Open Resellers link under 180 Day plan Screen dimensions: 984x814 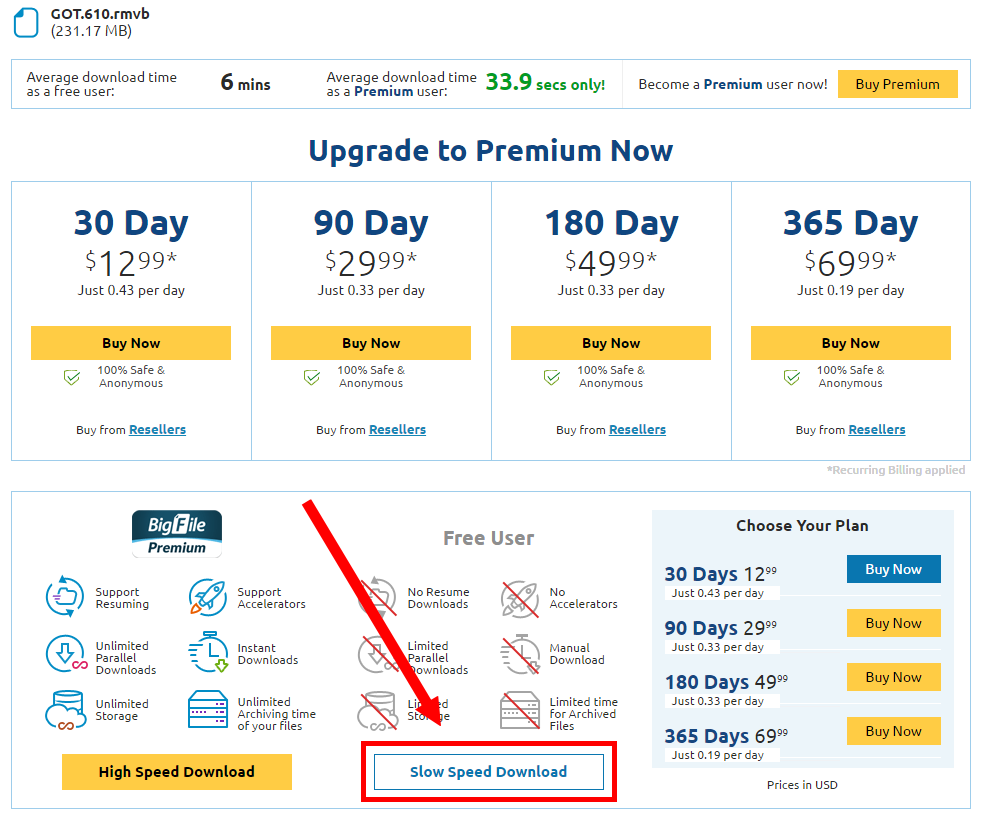pos(637,430)
